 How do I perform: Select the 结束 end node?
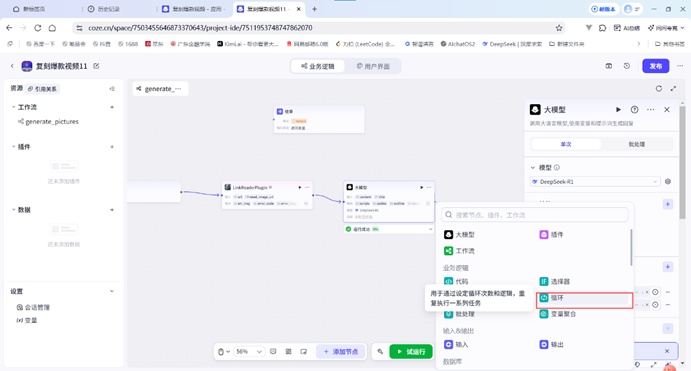(319, 119)
